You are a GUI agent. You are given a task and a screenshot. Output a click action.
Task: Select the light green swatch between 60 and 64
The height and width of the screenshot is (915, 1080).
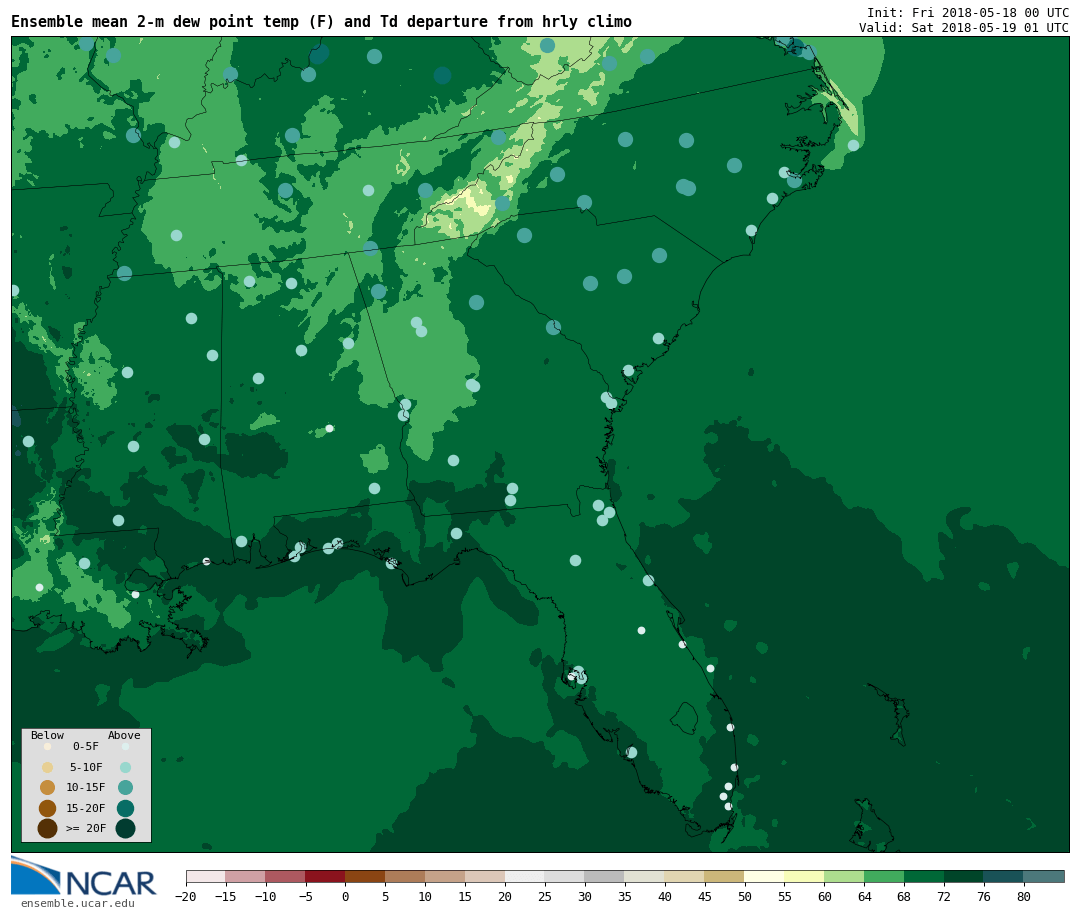[845, 876]
